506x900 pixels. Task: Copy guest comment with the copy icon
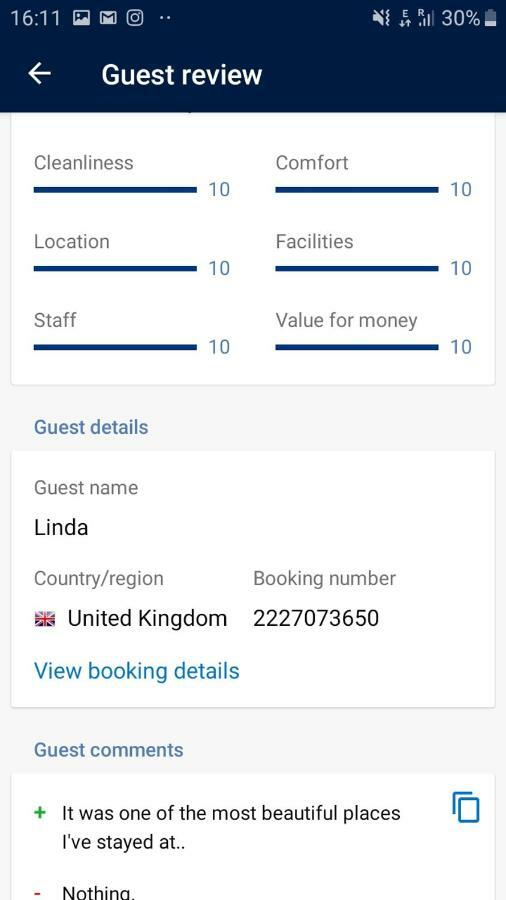pos(465,806)
